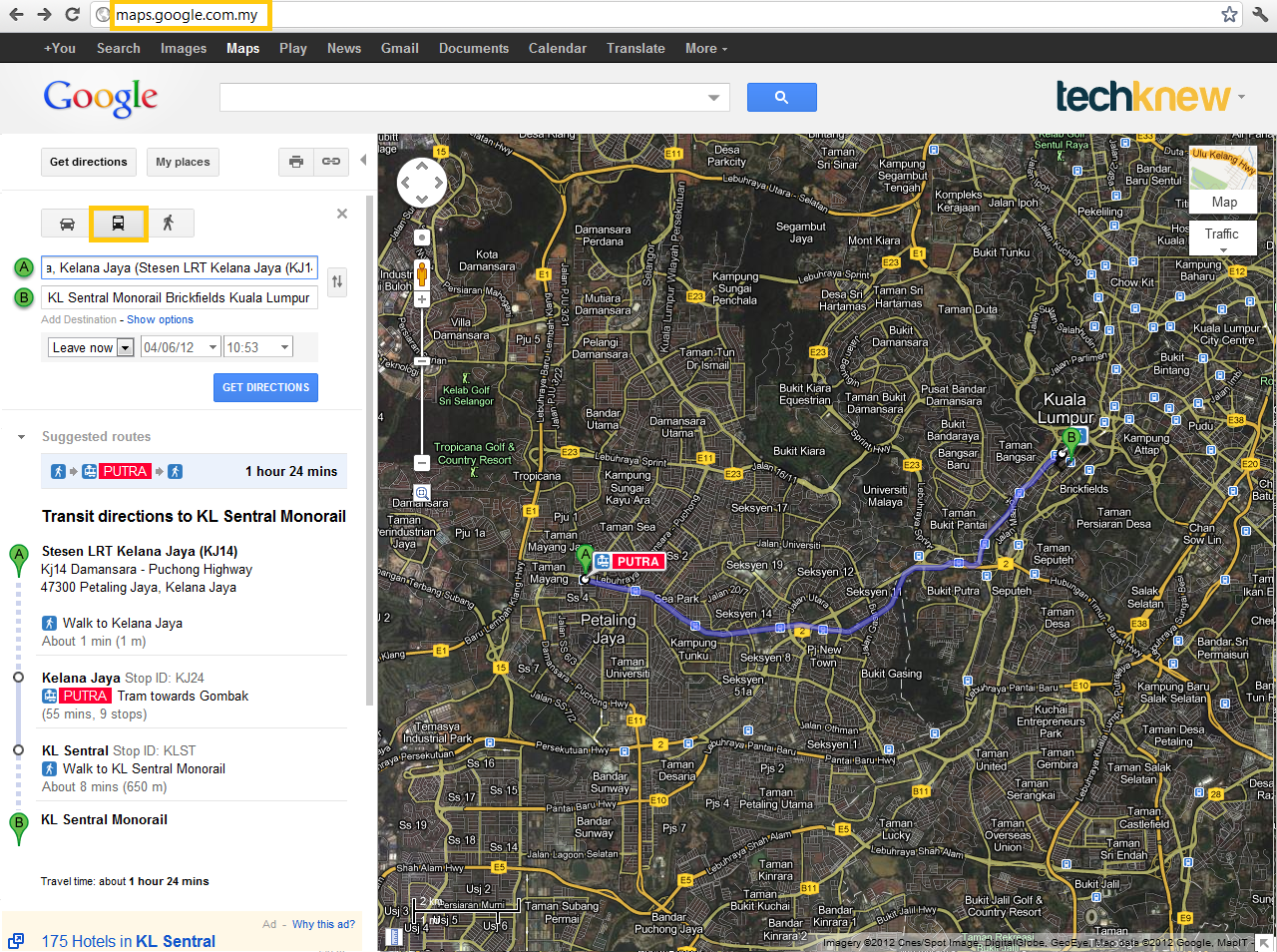Screen dimensions: 1277x952
Task: Click the browser forward arrow
Action: [x=44, y=15]
